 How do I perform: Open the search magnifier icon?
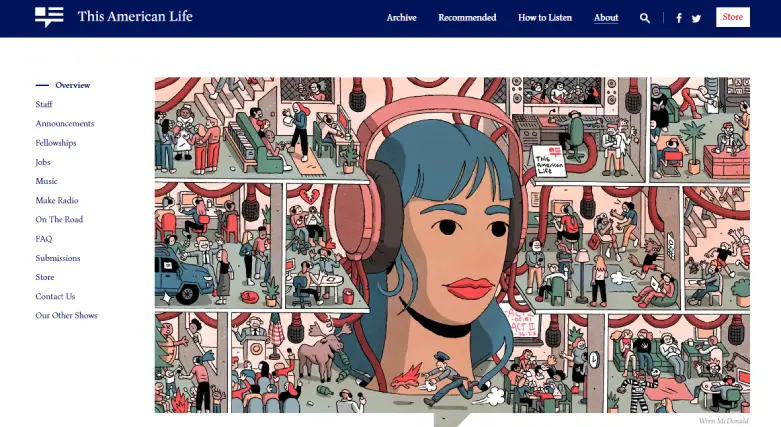click(x=645, y=18)
